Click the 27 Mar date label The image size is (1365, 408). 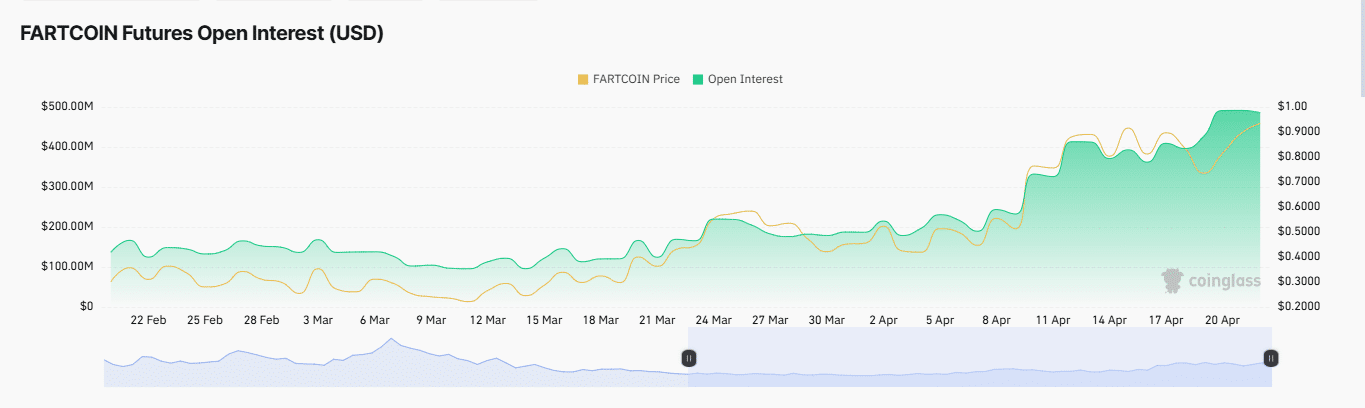pyautogui.click(x=770, y=320)
